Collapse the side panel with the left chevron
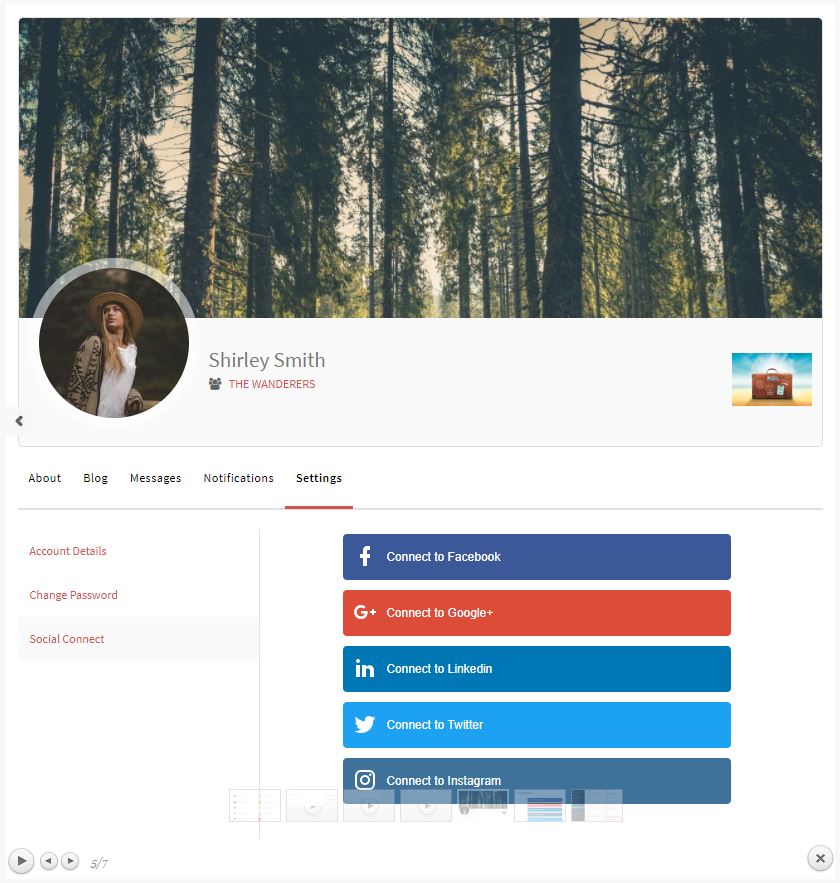The height and width of the screenshot is (883, 840). click(x=19, y=421)
